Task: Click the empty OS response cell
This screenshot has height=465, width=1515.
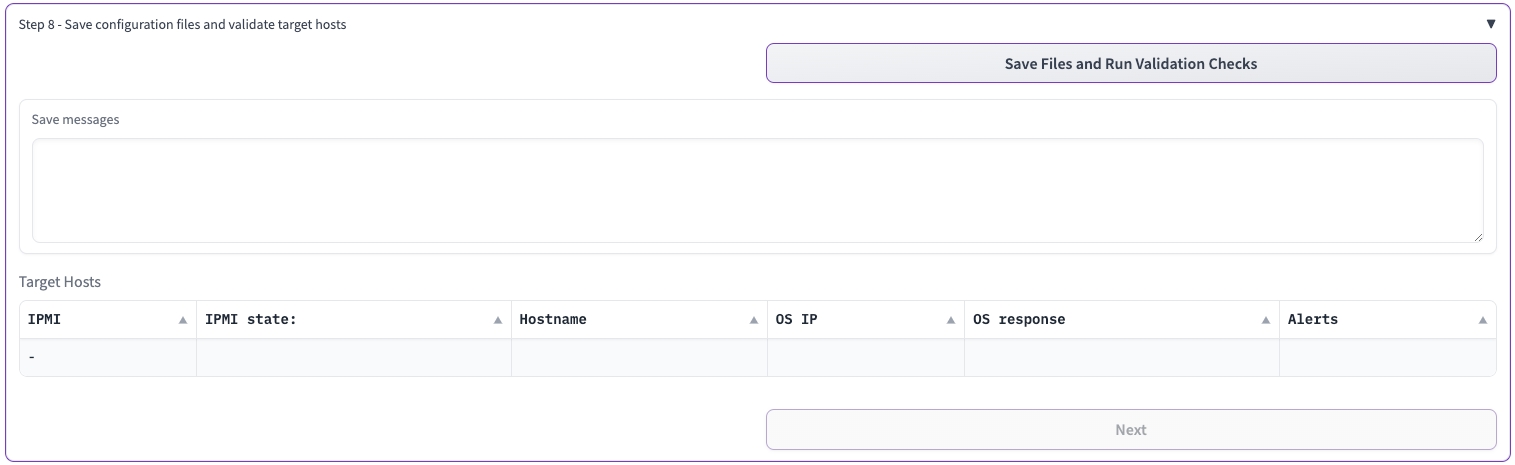Action: (x=1121, y=358)
